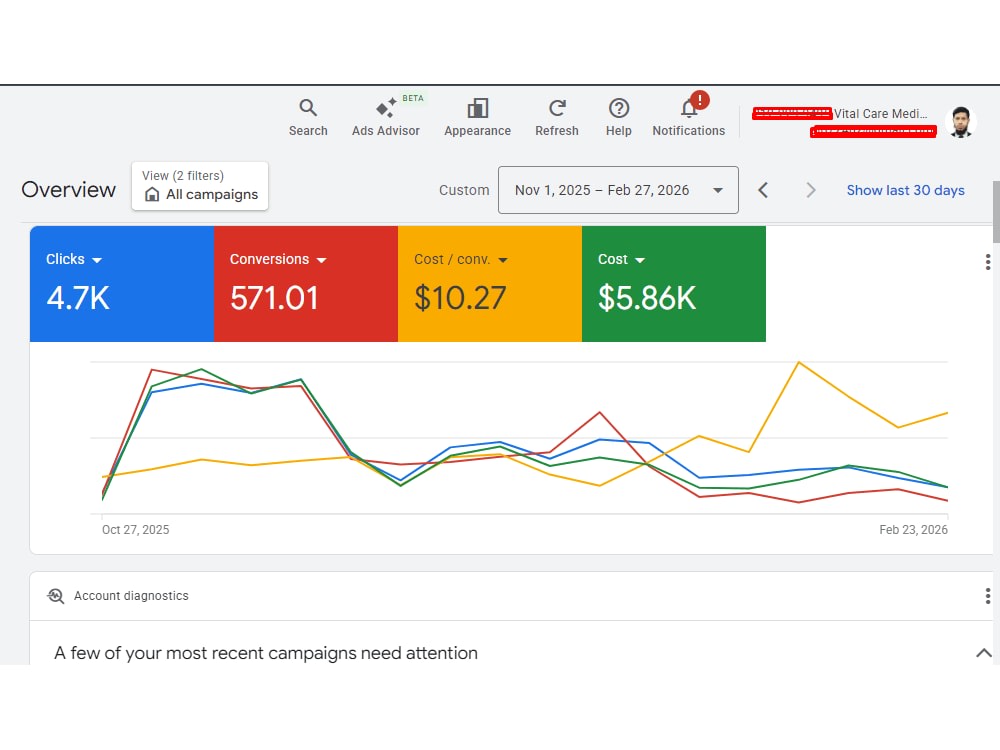Click the 571.01 conversions value
The image size is (1000, 750).
click(x=274, y=298)
